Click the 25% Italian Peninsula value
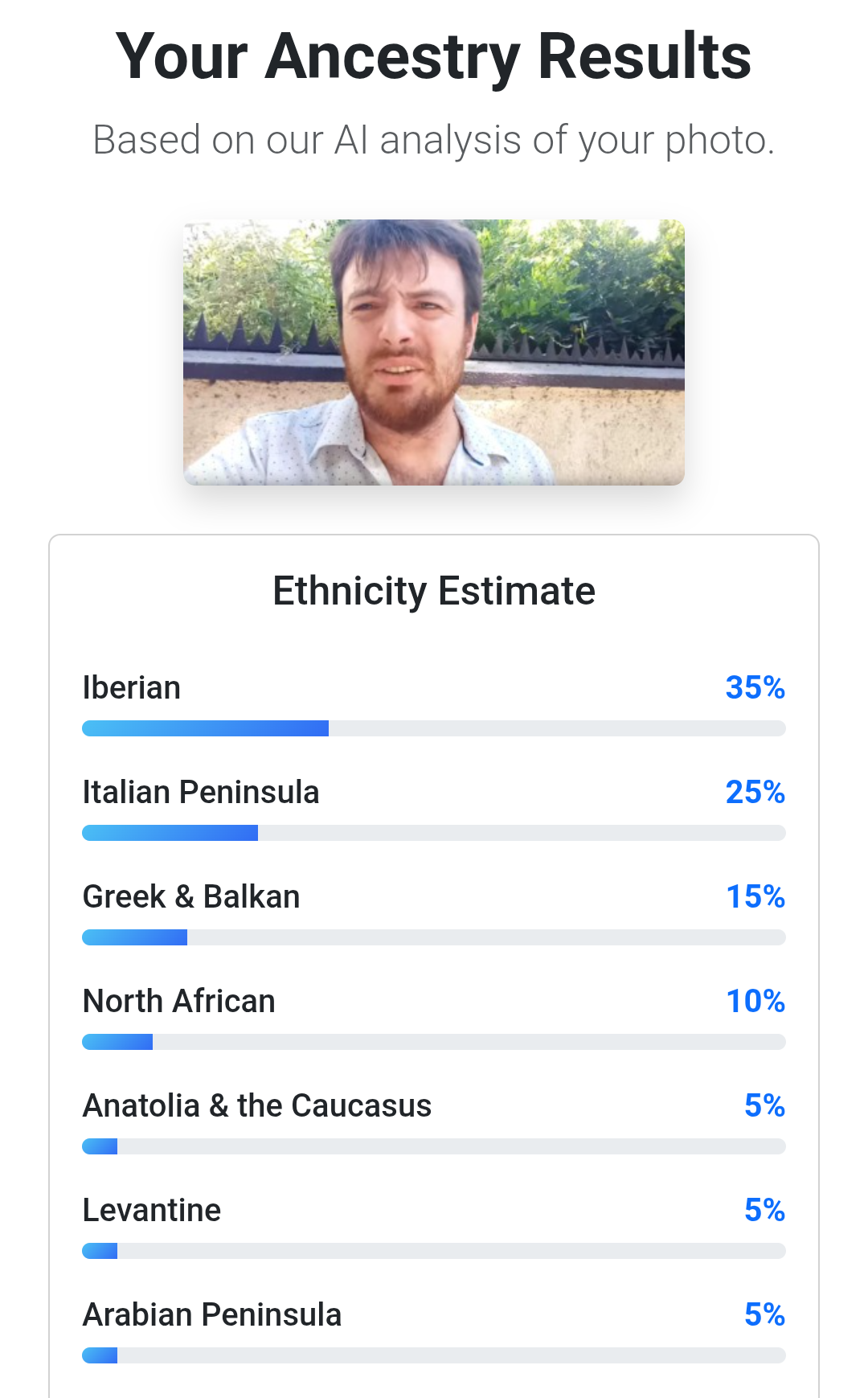 pyautogui.click(x=755, y=793)
